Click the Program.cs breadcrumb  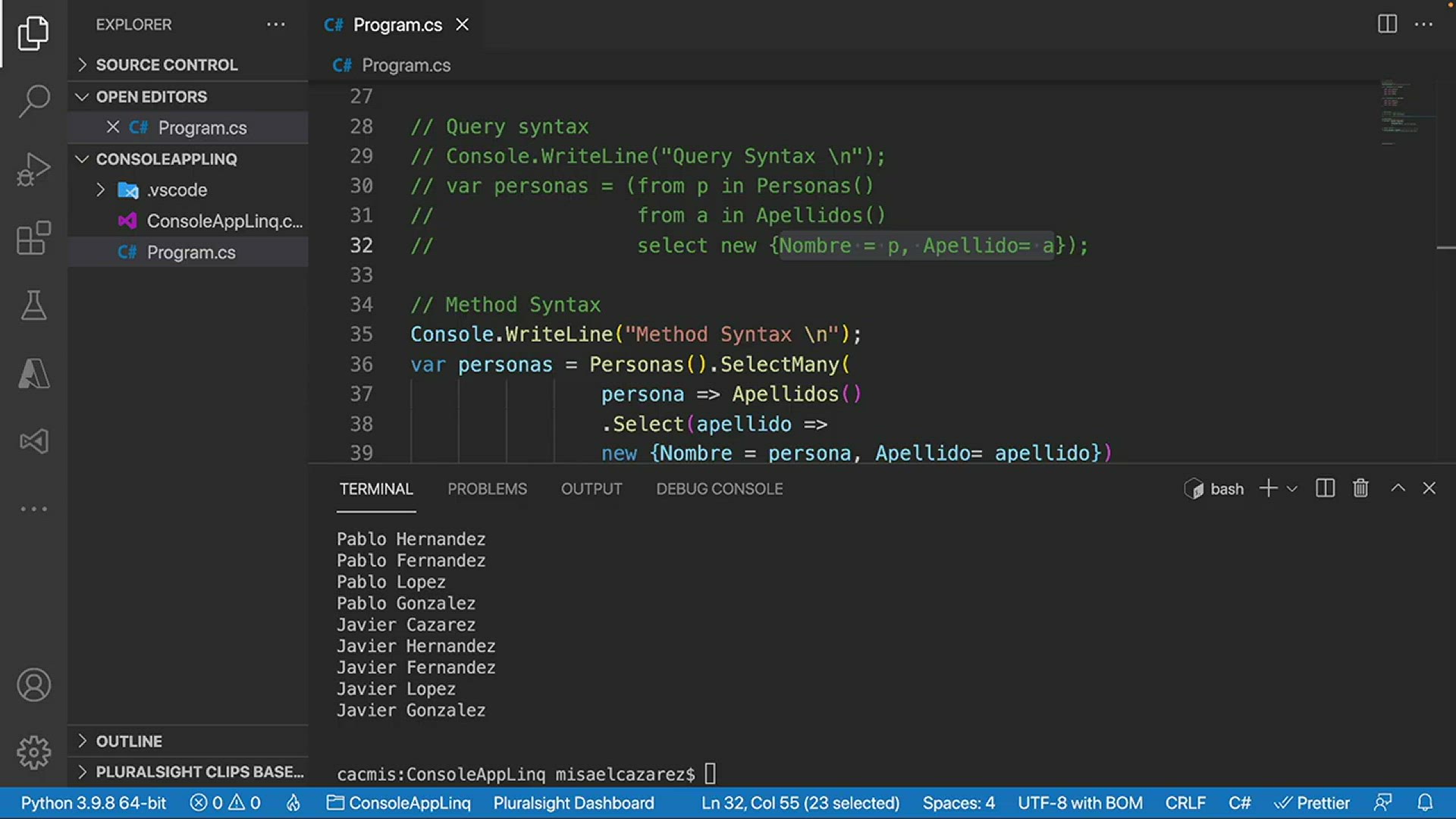point(406,65)
